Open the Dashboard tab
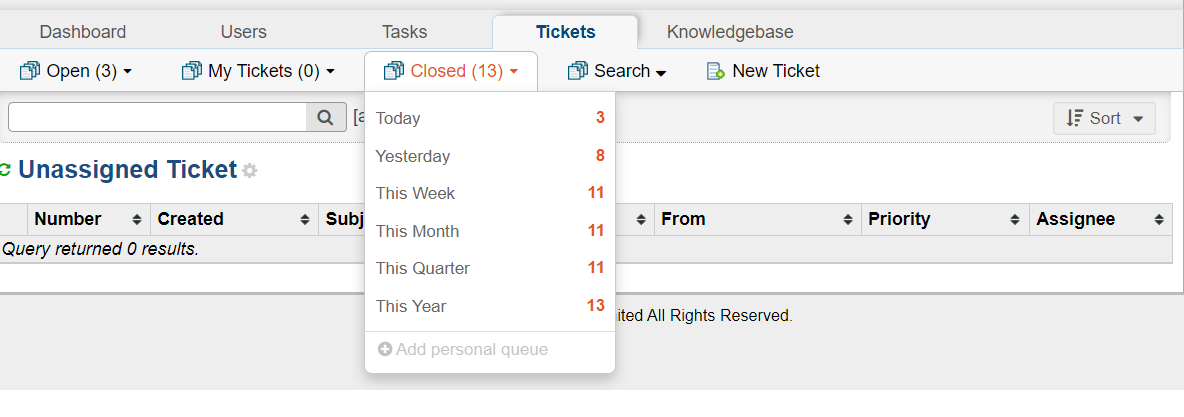 coord(83,32)
